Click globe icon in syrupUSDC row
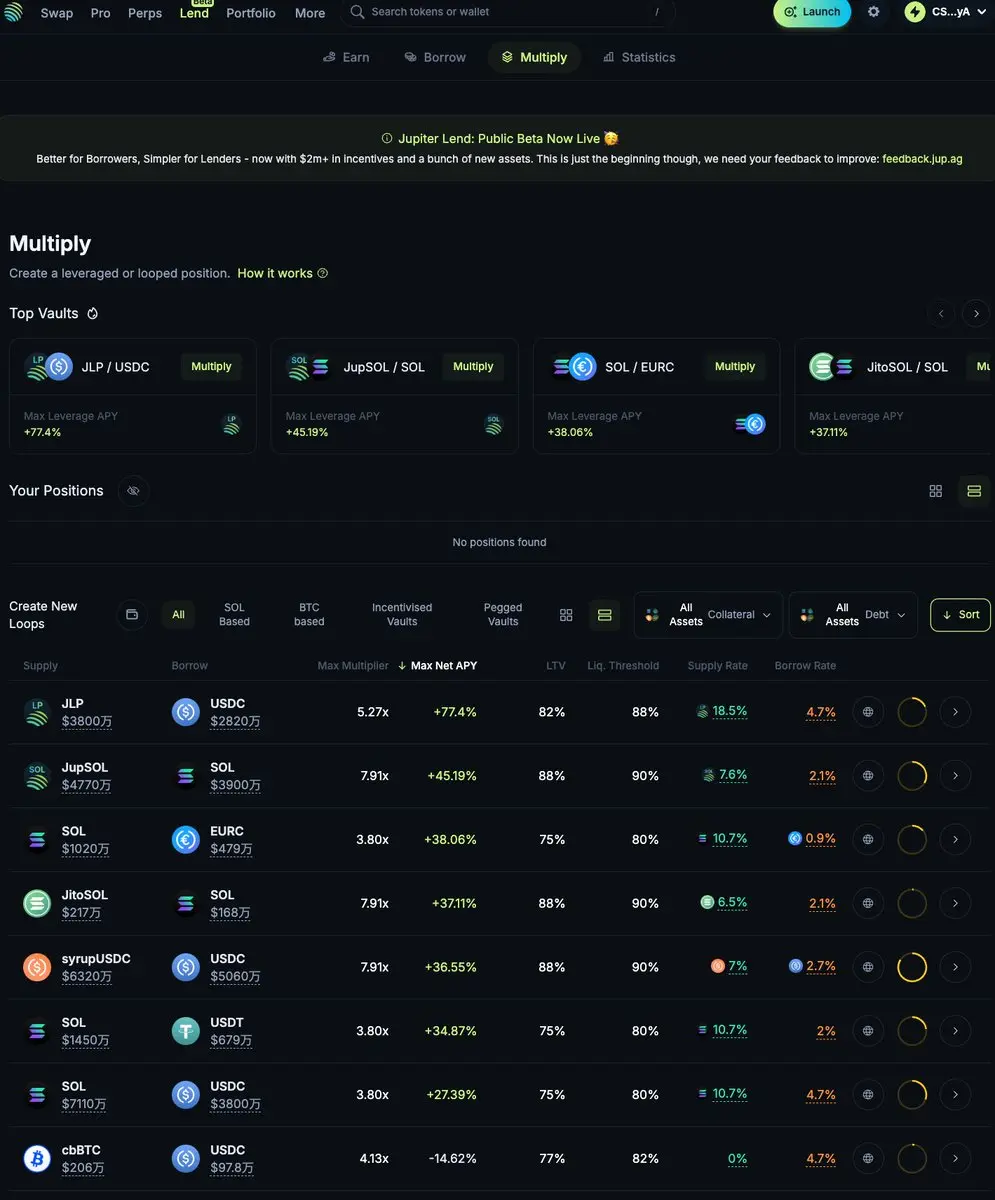 [868, 967]
